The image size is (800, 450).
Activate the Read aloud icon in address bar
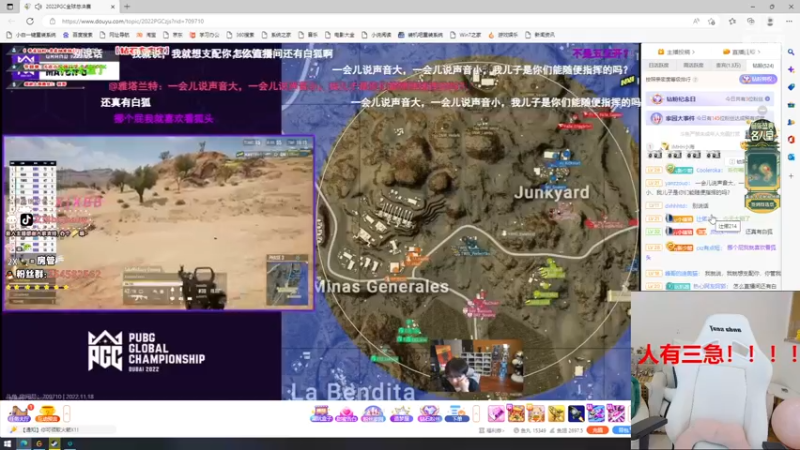(x=696, y=21)
